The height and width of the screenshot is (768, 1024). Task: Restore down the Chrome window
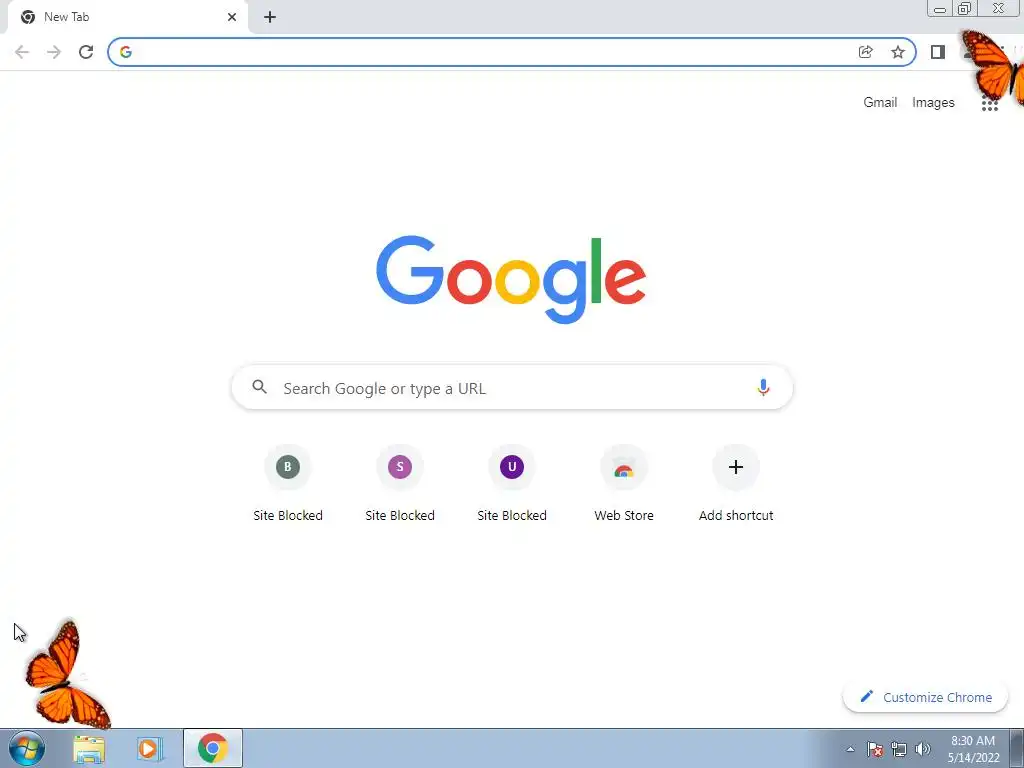coord(964,8)
